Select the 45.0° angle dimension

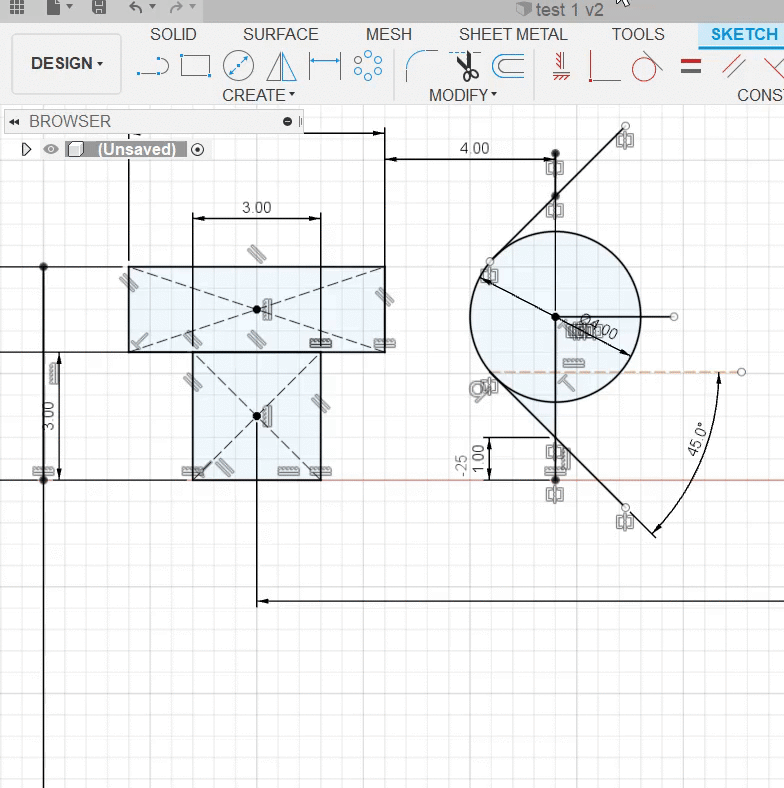coord(697,439)
